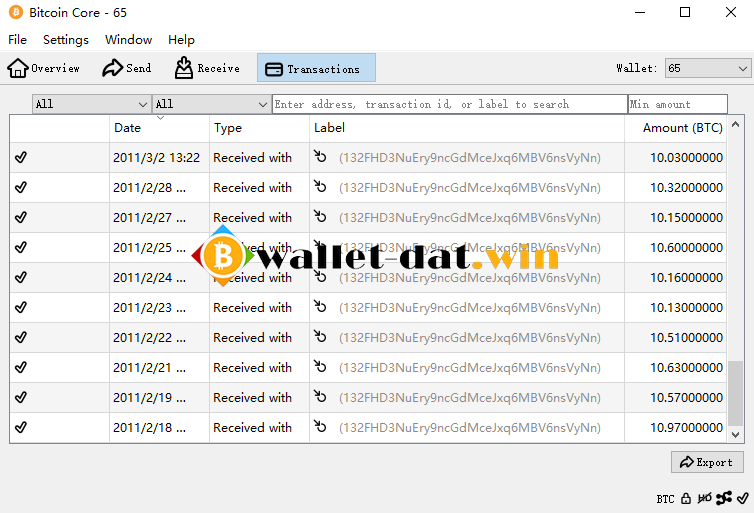Select amount 10.32000000 cell
Viewport: 754px width, 513px height.
(x=676, y=188)
